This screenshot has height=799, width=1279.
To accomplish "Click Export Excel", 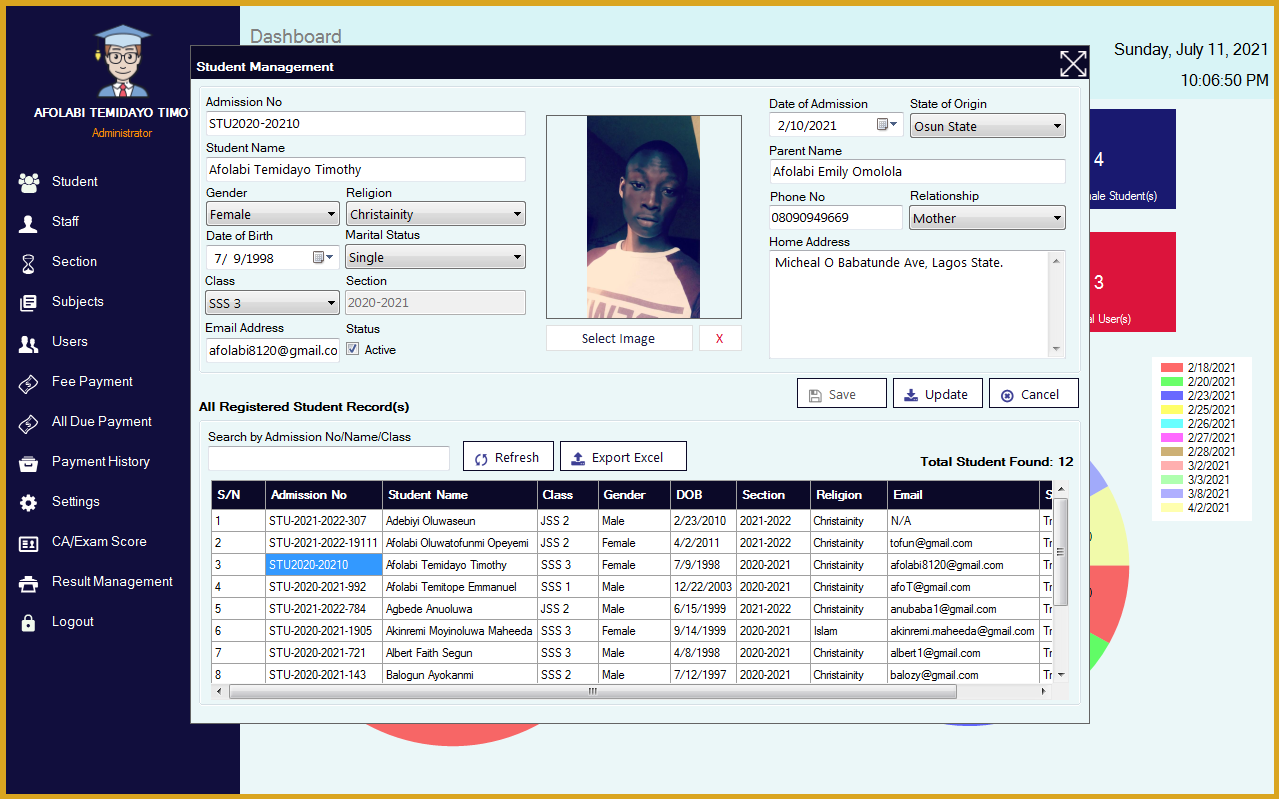I will [623, 456].
